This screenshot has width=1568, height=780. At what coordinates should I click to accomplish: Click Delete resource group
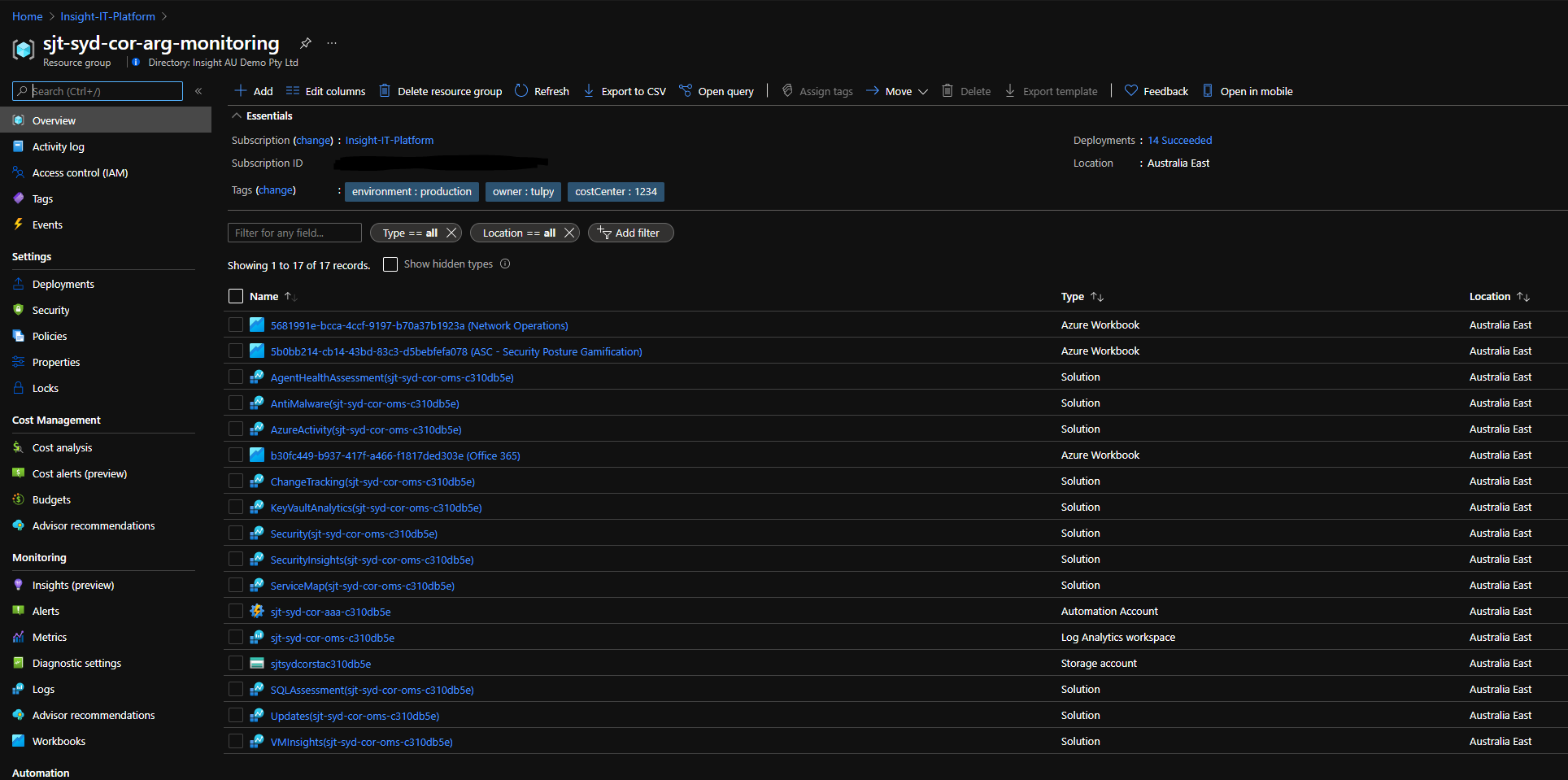(441, 91)
